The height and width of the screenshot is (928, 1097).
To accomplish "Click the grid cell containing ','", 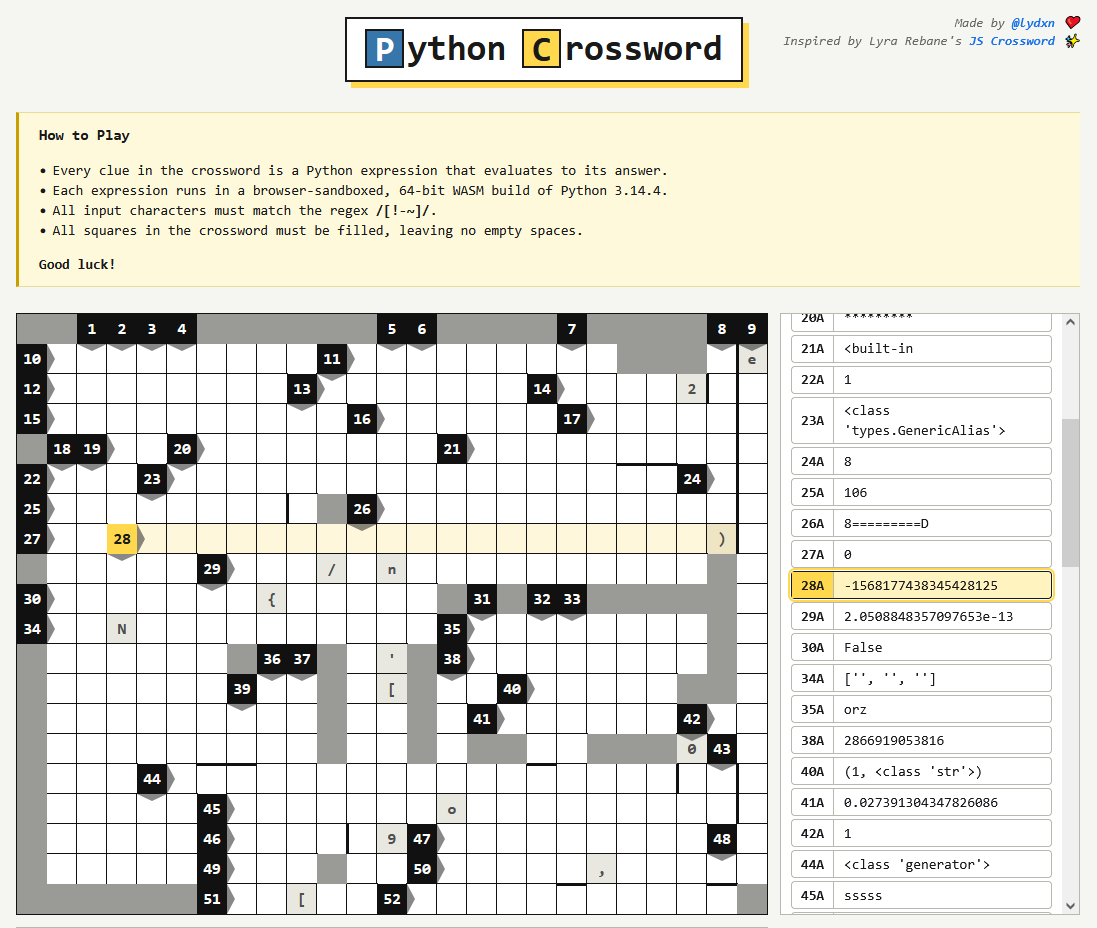I will pyautogui.click(x=602, y=869).
